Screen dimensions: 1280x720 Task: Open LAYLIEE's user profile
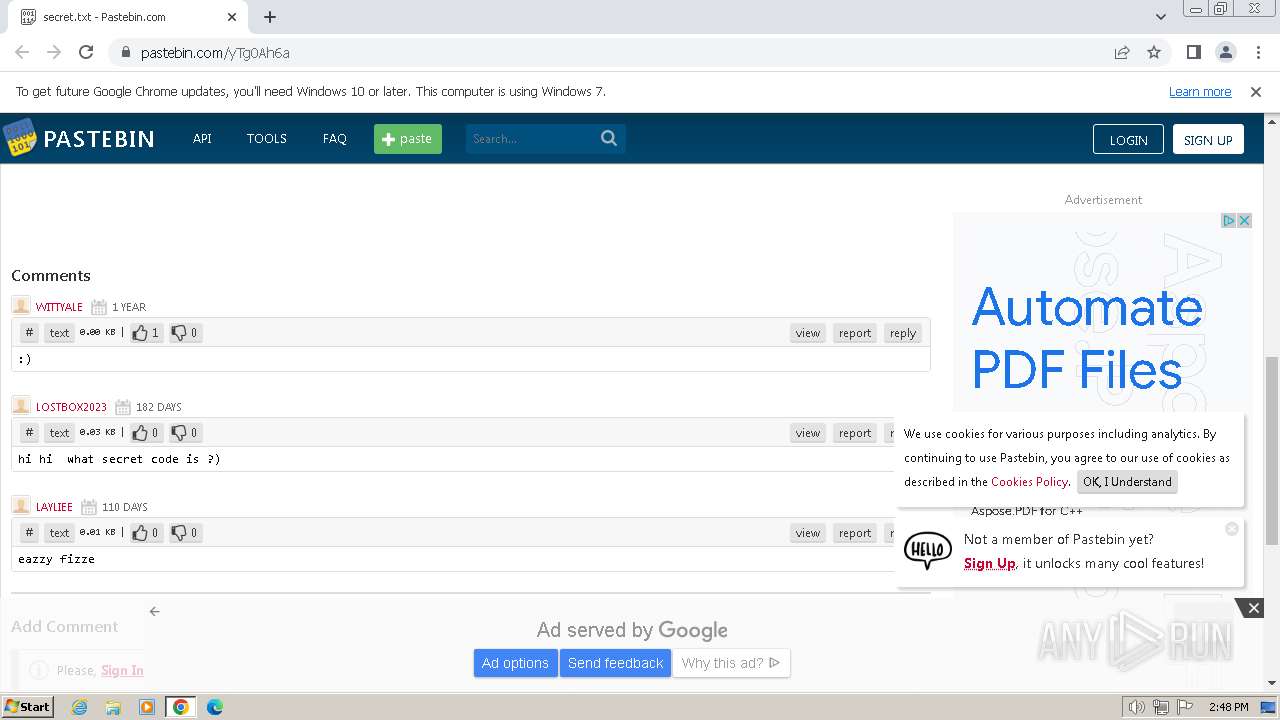54,507
